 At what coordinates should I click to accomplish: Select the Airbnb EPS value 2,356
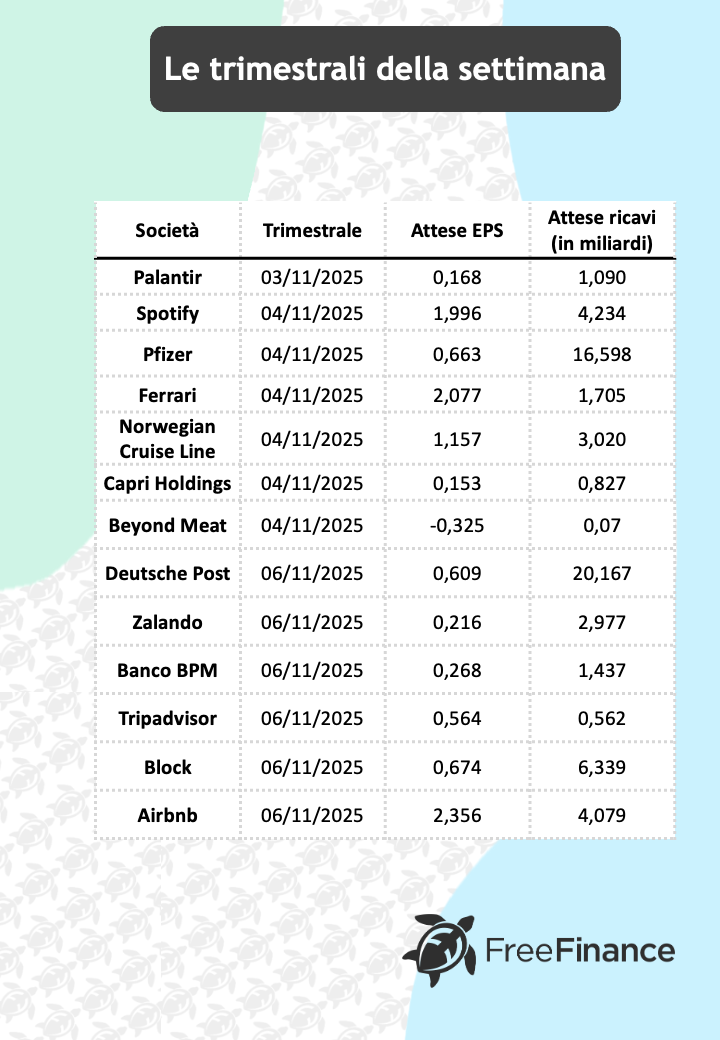tap(457, 815)
